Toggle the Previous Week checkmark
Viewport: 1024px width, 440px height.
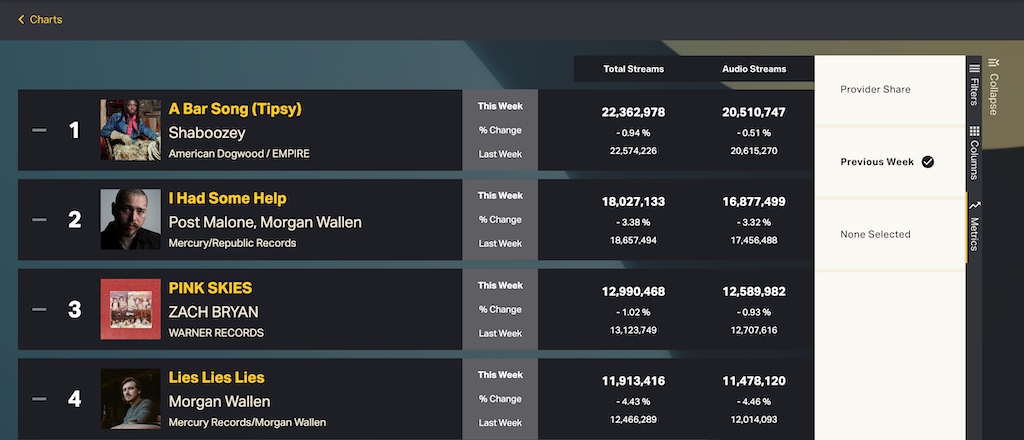point(928,162)
